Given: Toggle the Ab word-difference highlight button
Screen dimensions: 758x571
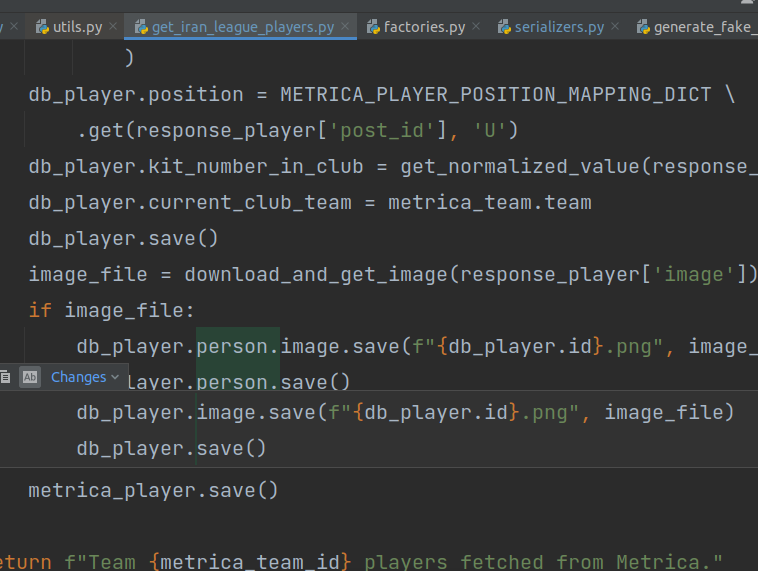Looking at the screenshot, I should 30,377.
